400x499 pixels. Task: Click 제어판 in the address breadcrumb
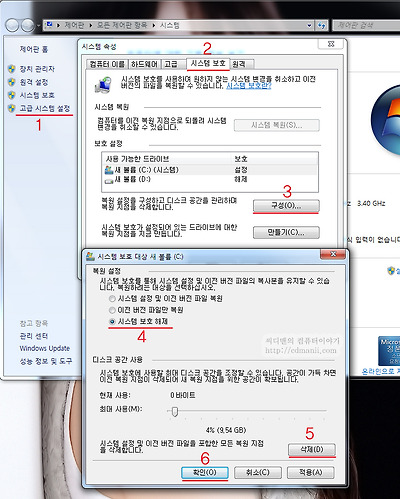coord(74,25)
